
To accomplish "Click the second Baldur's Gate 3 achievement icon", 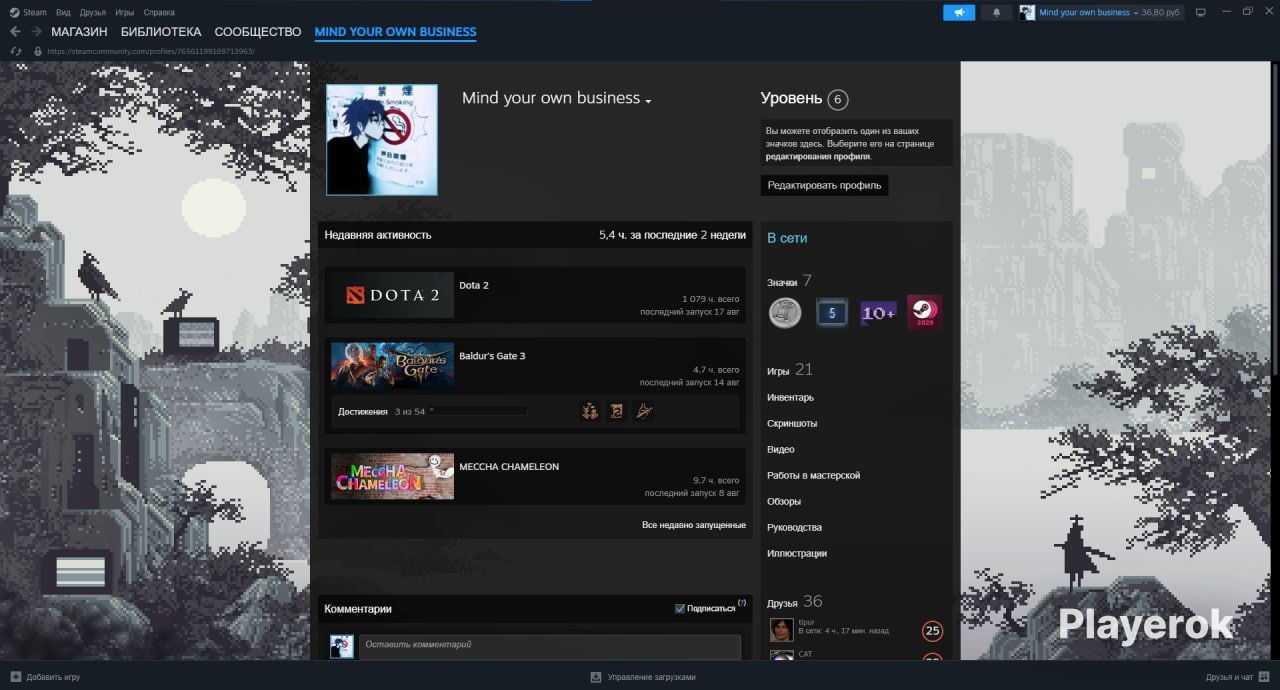I will 617,411.
